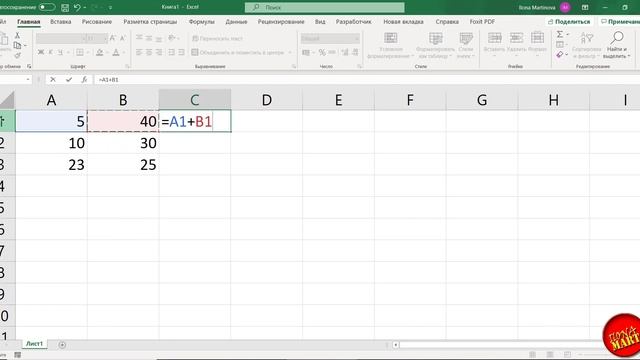Toggle the AutoSave switch in the title bar
The image size is (640, 360).
coord(47,7)
